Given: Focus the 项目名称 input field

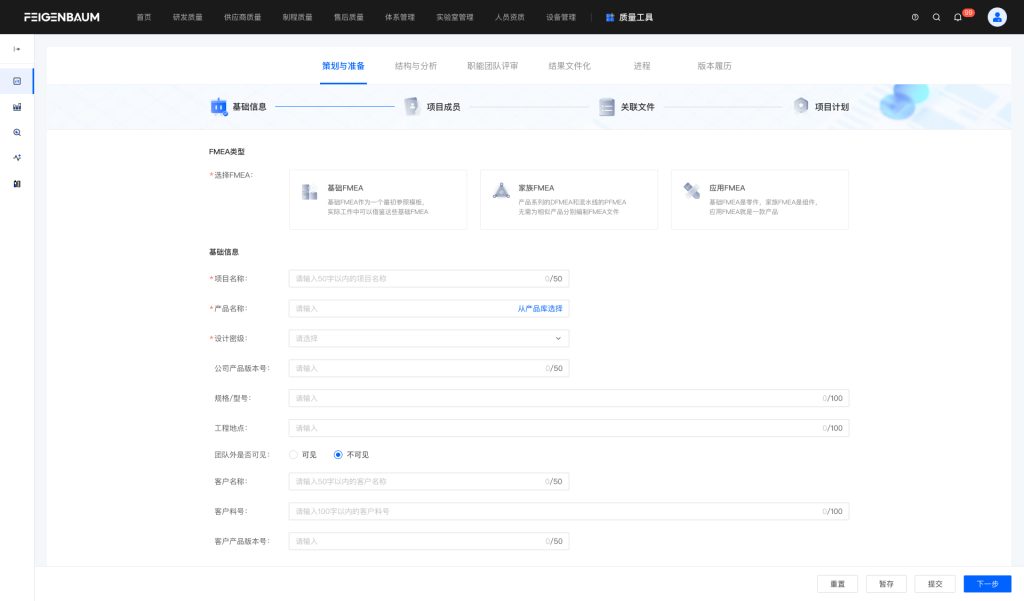Looking at the screenshot, I should point(428,279).
